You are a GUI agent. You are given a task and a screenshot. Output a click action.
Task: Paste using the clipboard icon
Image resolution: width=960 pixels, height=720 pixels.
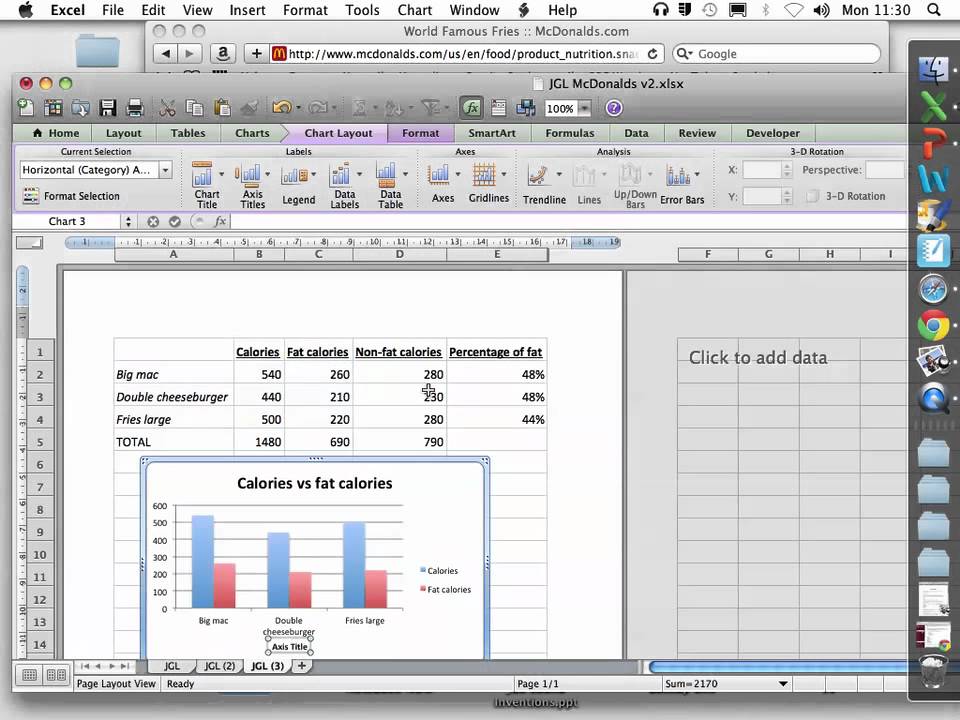point(222,108)
